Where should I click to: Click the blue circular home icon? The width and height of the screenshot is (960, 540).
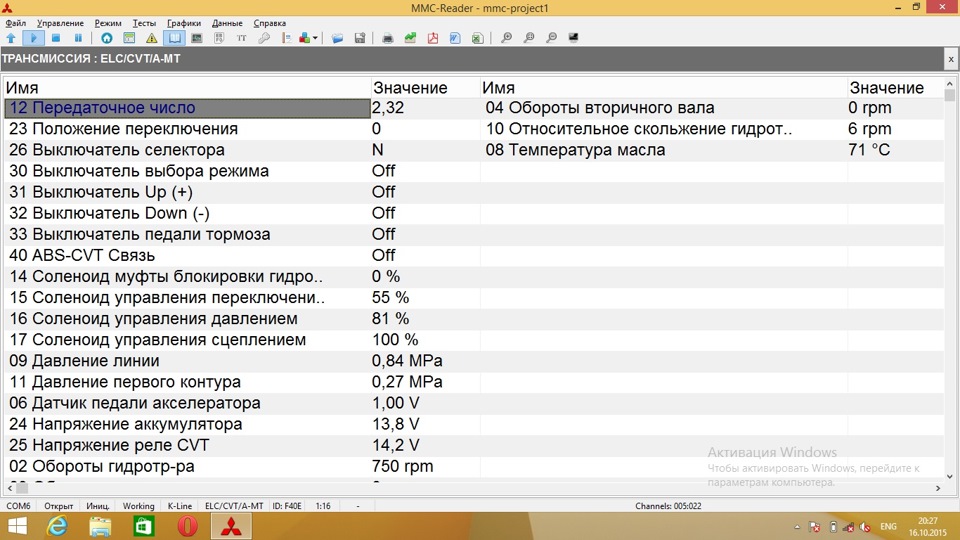click(x=107, y=38)
